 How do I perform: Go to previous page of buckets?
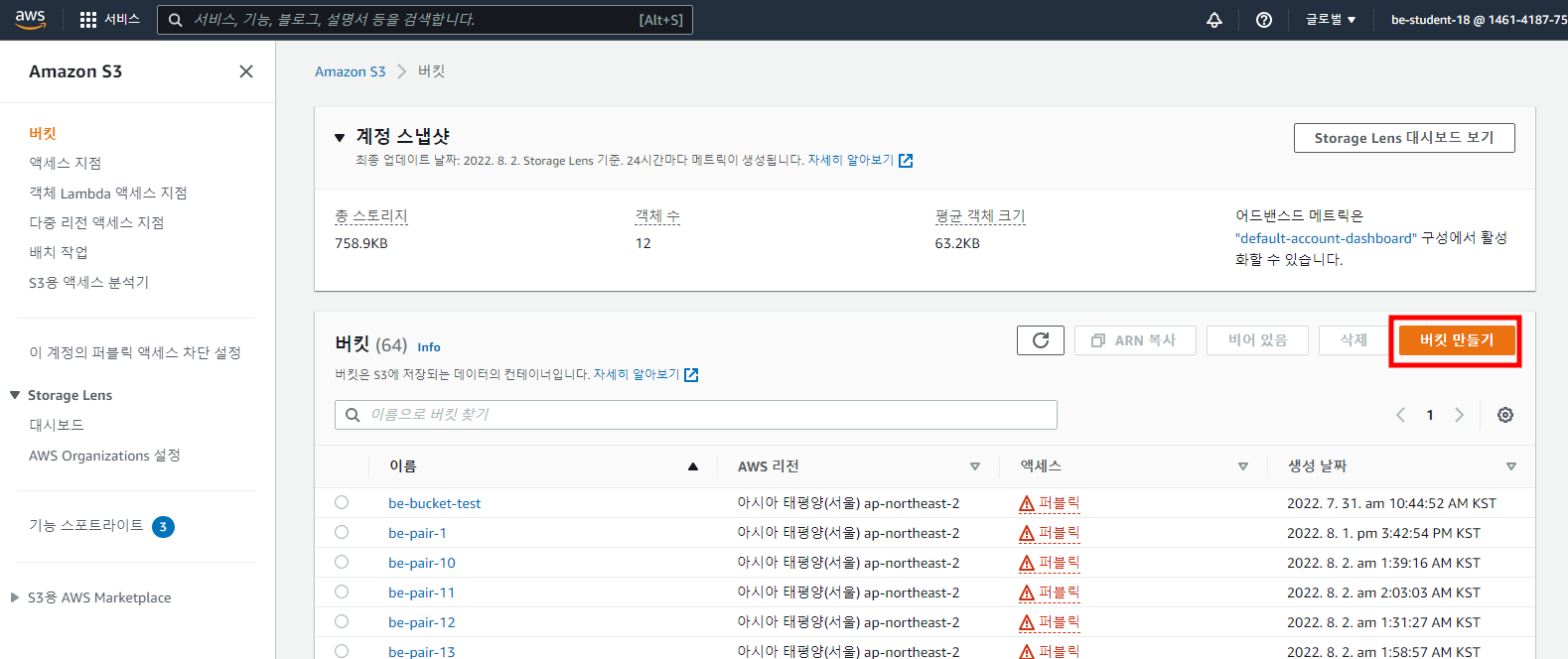click(1400, 415)
